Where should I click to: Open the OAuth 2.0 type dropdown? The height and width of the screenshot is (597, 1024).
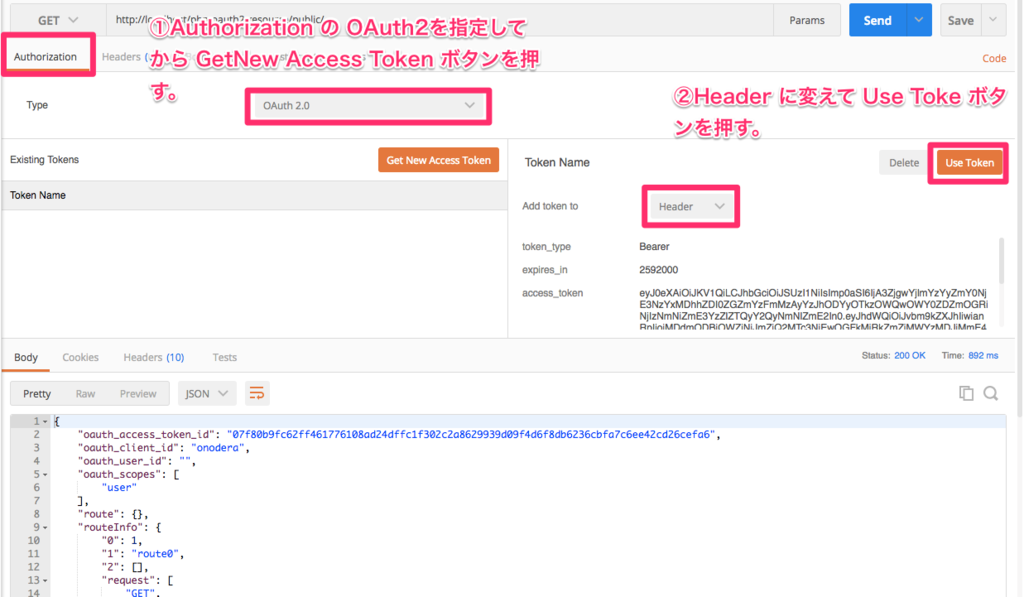(x=368, y=106)
